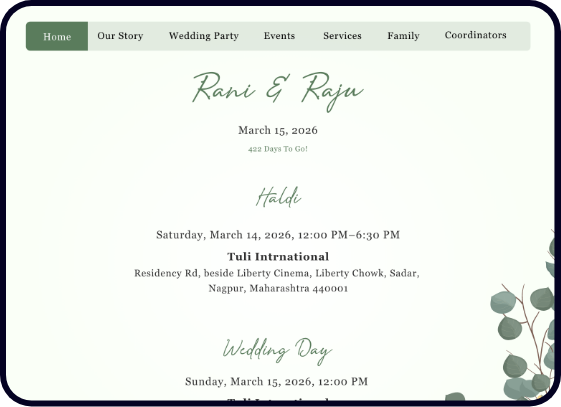
Task: Select the Saturday, March 14 Haldi time line
Action: coord(278,235)
